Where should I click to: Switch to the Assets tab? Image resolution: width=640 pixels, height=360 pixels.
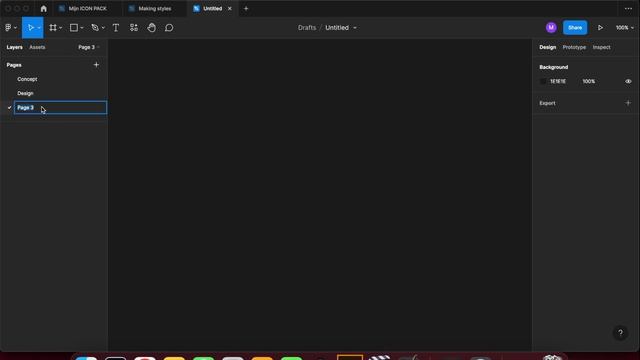pyautogui.click(x=37, y=47)
